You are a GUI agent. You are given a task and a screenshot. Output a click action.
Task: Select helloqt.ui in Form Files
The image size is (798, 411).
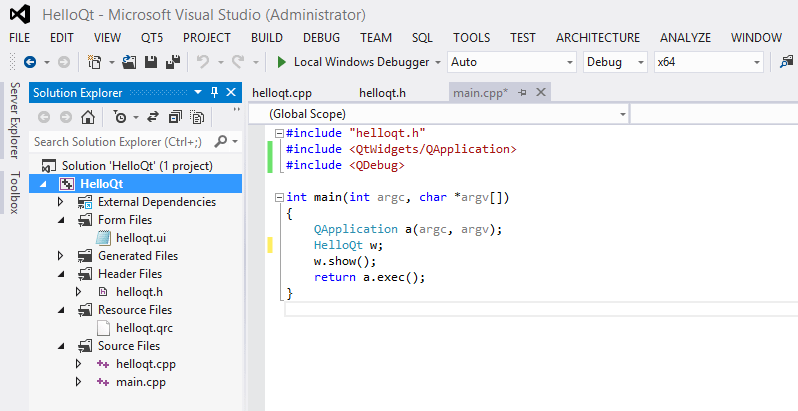[141, 238]
